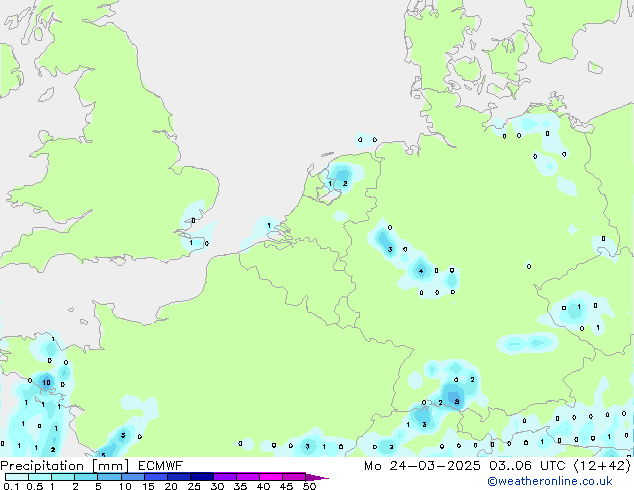Choose the 10–15 mm legend color box
Viewport: 634px width, 490px height.
click(132, 477)
